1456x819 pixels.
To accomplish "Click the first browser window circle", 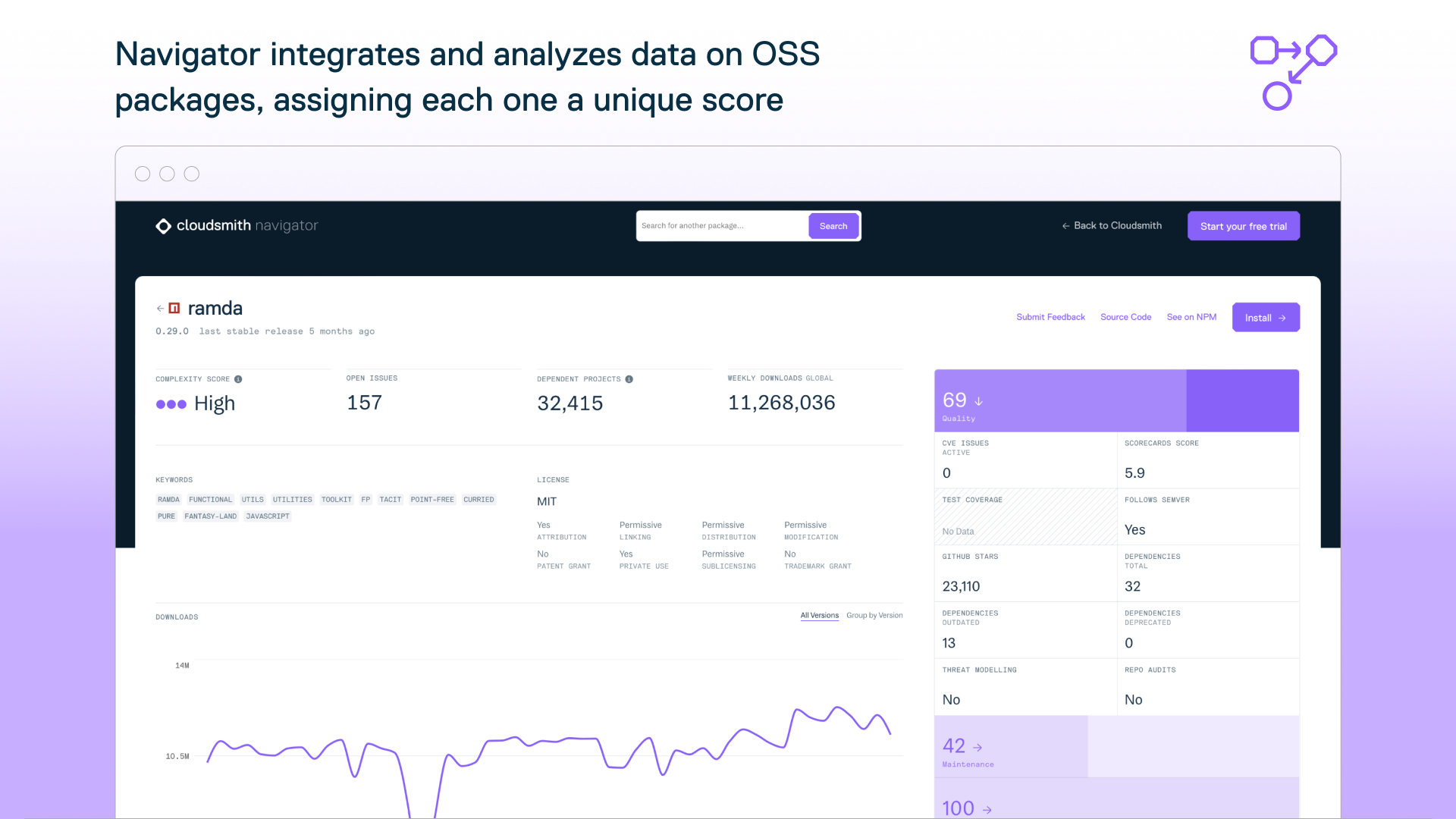I will point(143,174).
